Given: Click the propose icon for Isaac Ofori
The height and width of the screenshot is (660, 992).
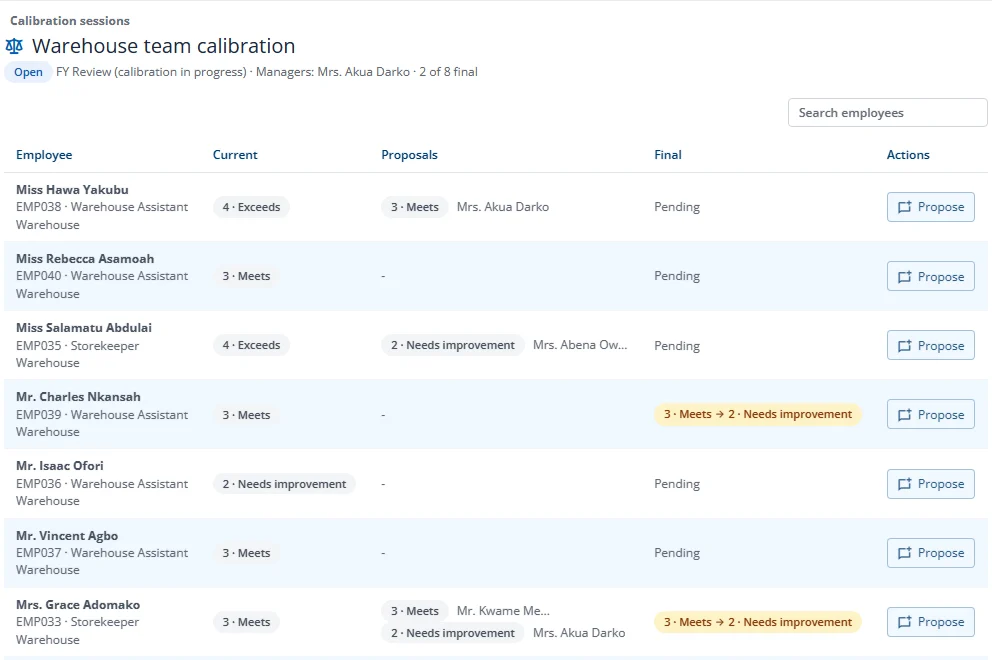Looking at the screenshot, I should tap(905, 483).
